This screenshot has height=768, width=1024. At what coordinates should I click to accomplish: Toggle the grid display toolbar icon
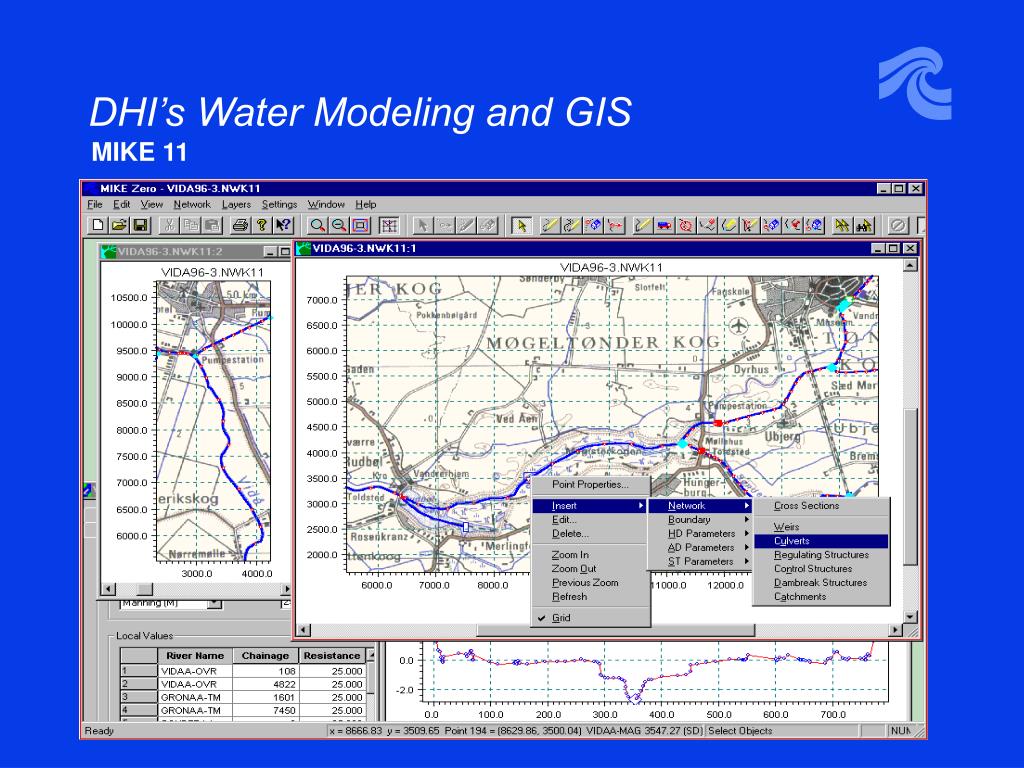point(389,225)
